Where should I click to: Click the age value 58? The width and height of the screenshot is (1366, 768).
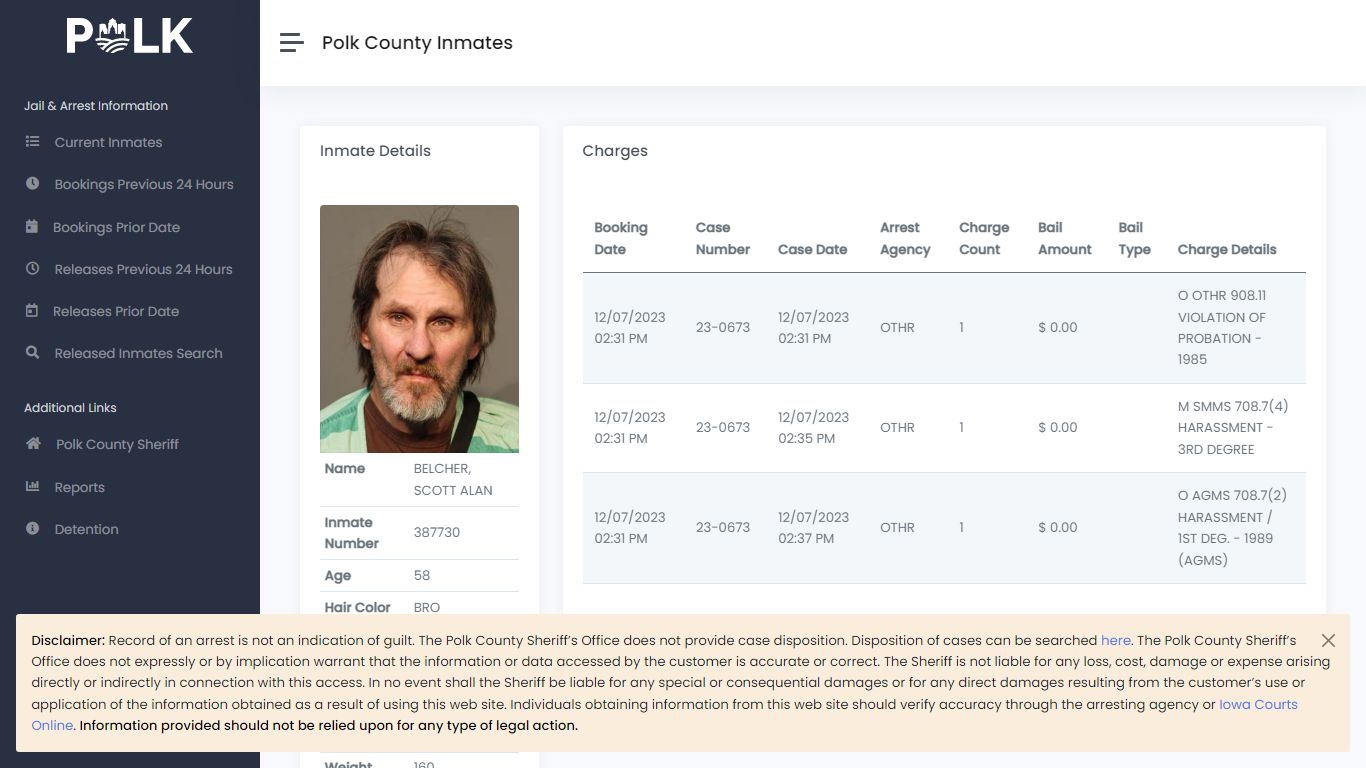(422, 575)
